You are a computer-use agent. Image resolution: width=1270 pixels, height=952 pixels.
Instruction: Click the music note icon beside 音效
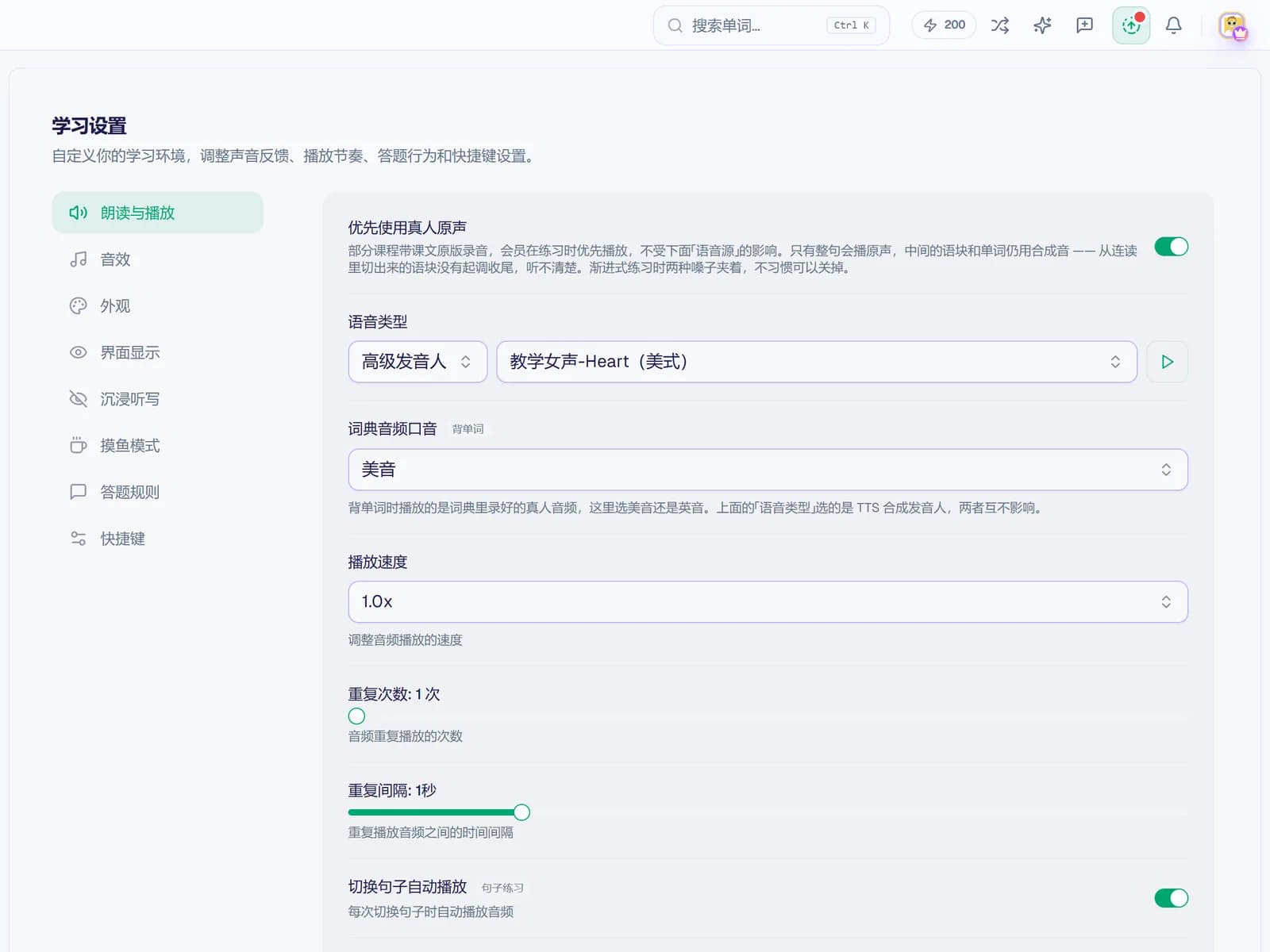point(78,259)
